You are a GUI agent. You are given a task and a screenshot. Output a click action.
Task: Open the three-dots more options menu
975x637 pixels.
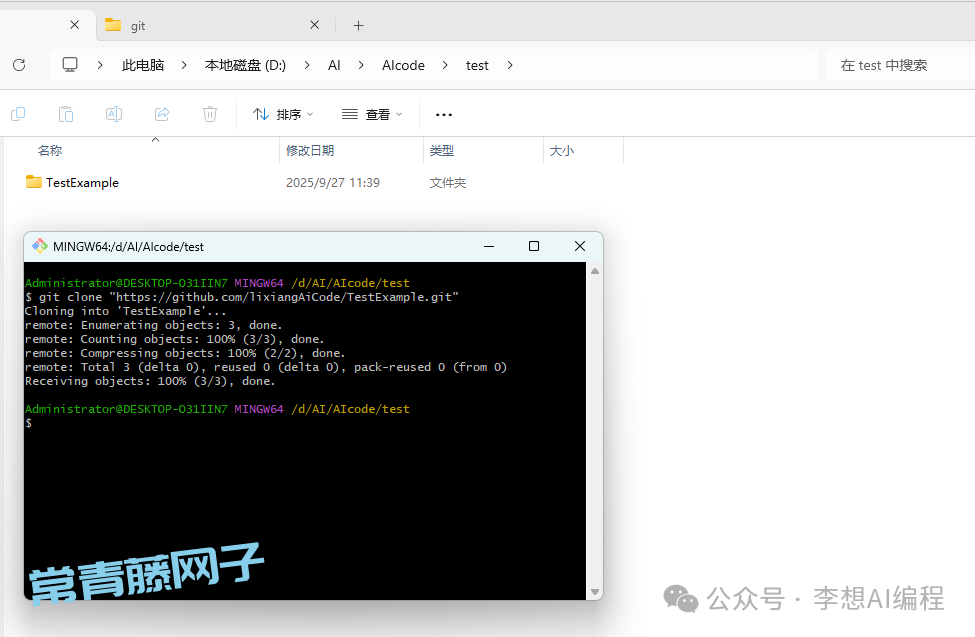pyautogui.click(x=444, y=115)
